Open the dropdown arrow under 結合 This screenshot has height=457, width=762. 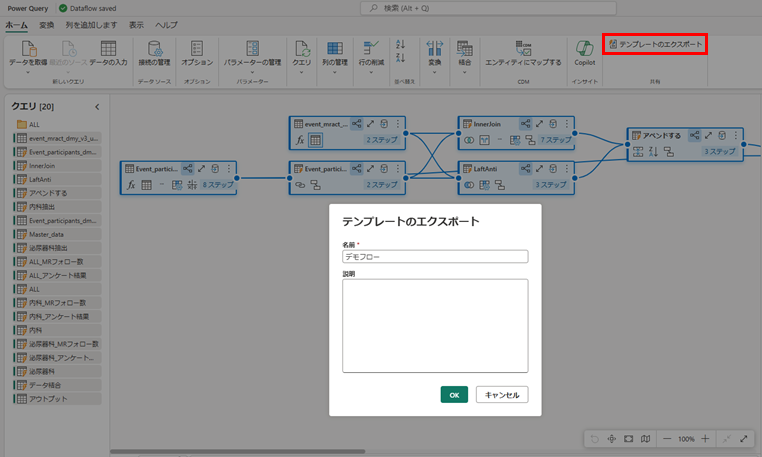click(x=465, y=72)
